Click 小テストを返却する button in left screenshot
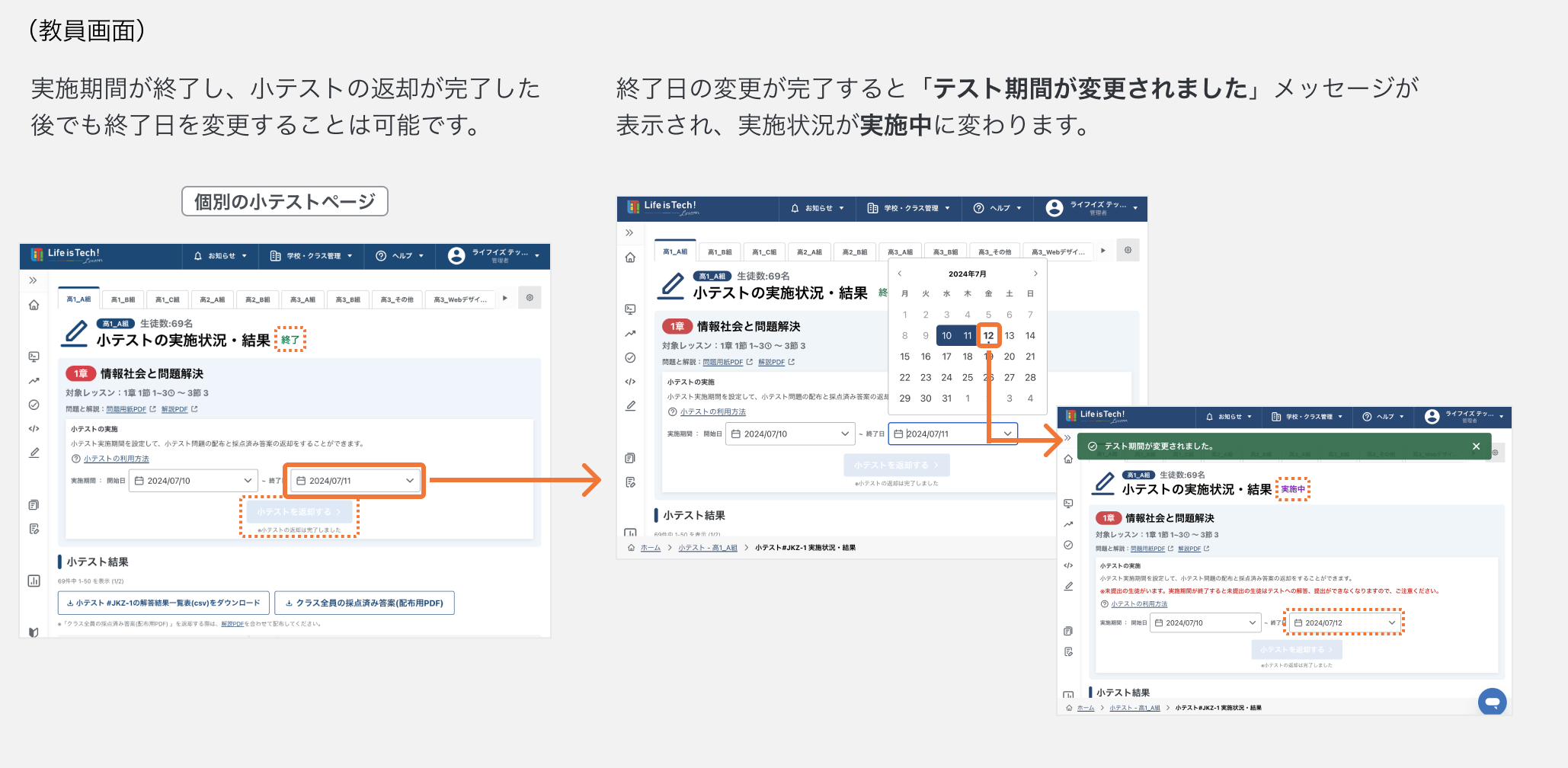The image size is (1568, 768). point(299,512)
